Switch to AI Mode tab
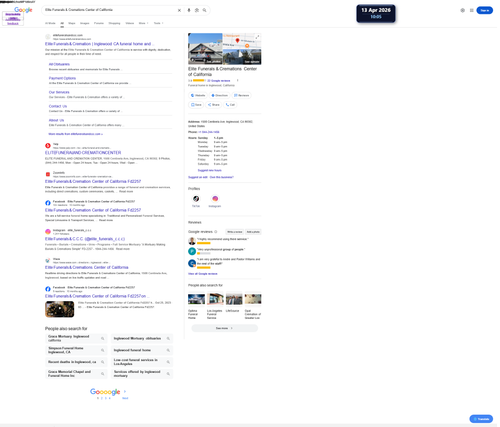The width and height of the screenshot is (500, 427). pos(50,23)
